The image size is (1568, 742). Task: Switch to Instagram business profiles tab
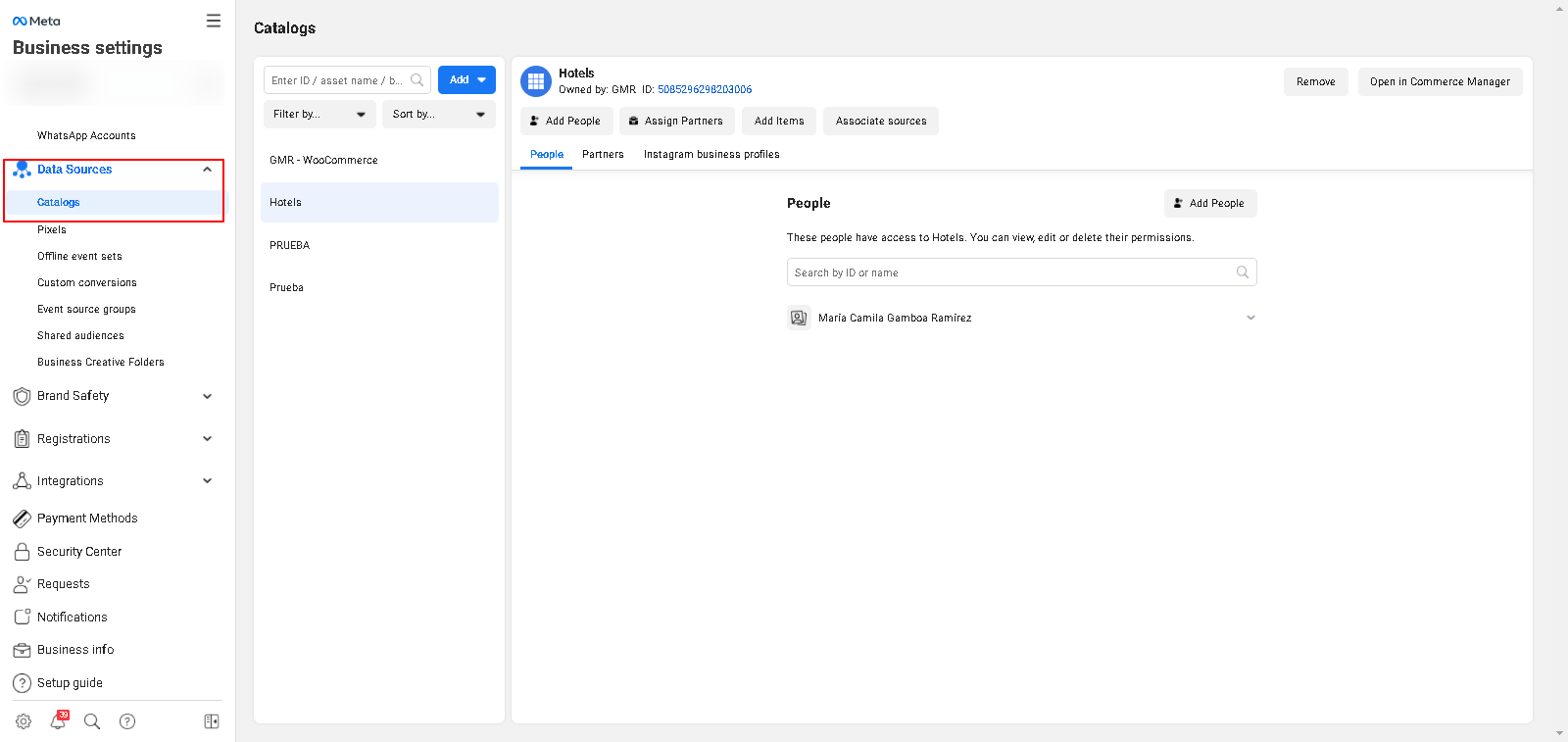711,155
